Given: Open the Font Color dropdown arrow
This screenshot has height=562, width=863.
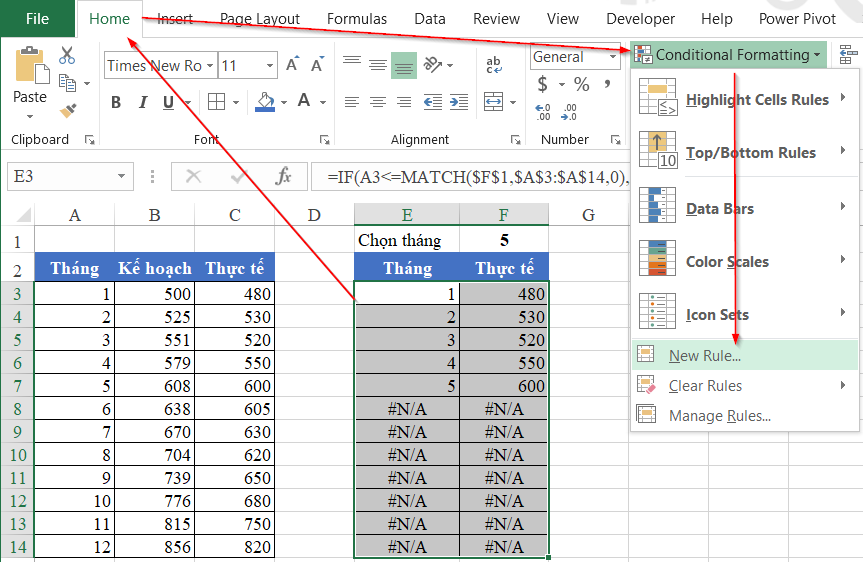Looking at the screenshot, I should (x=323, y=102).
